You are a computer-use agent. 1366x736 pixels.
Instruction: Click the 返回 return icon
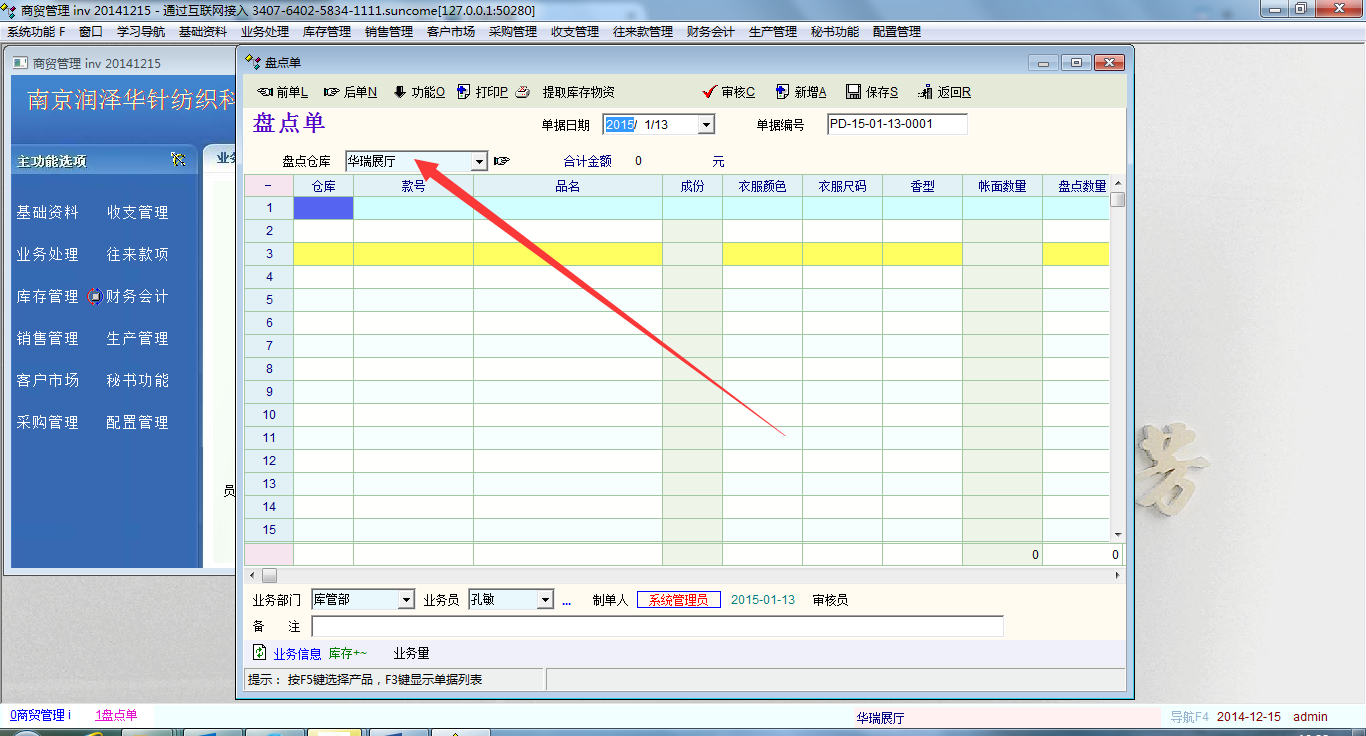[925, 92]
